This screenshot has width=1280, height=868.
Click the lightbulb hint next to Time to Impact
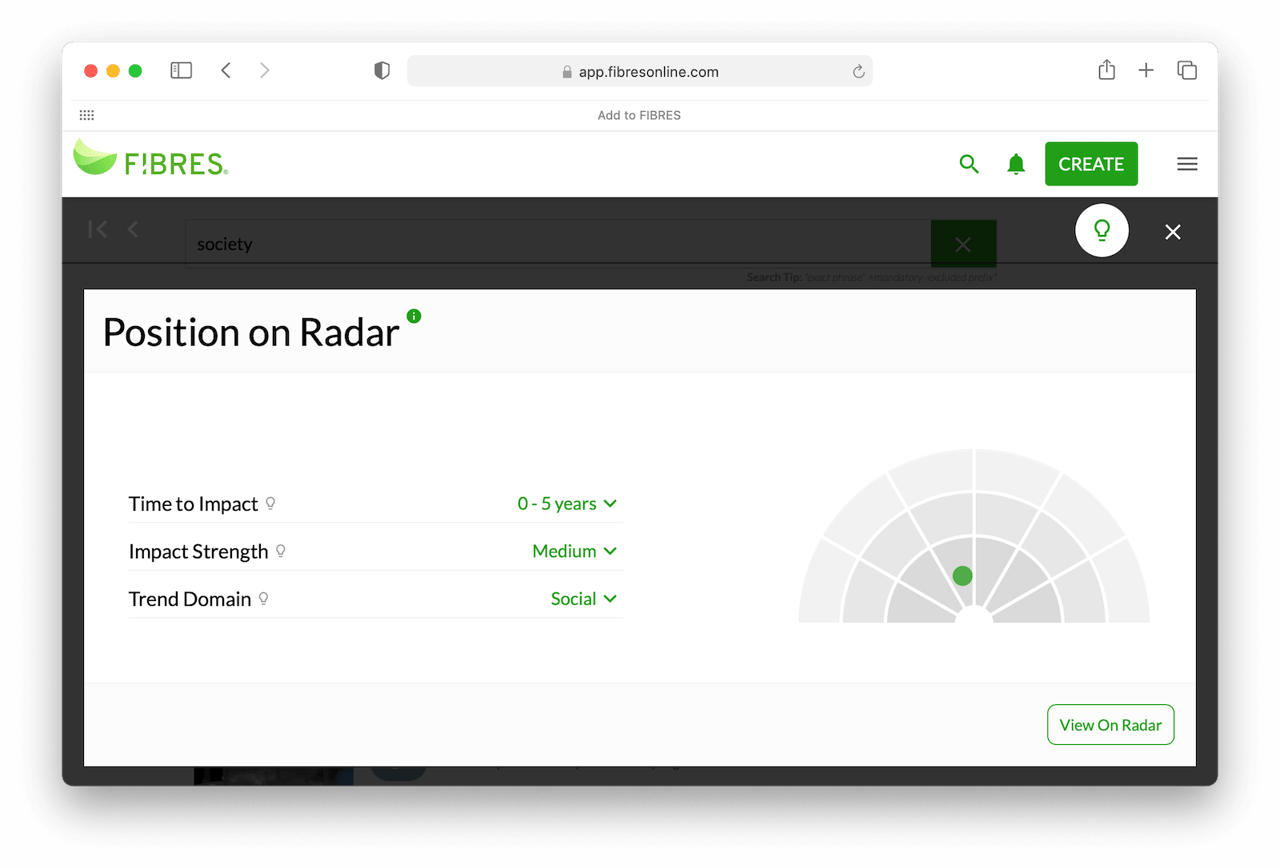[x=270, y=503]
